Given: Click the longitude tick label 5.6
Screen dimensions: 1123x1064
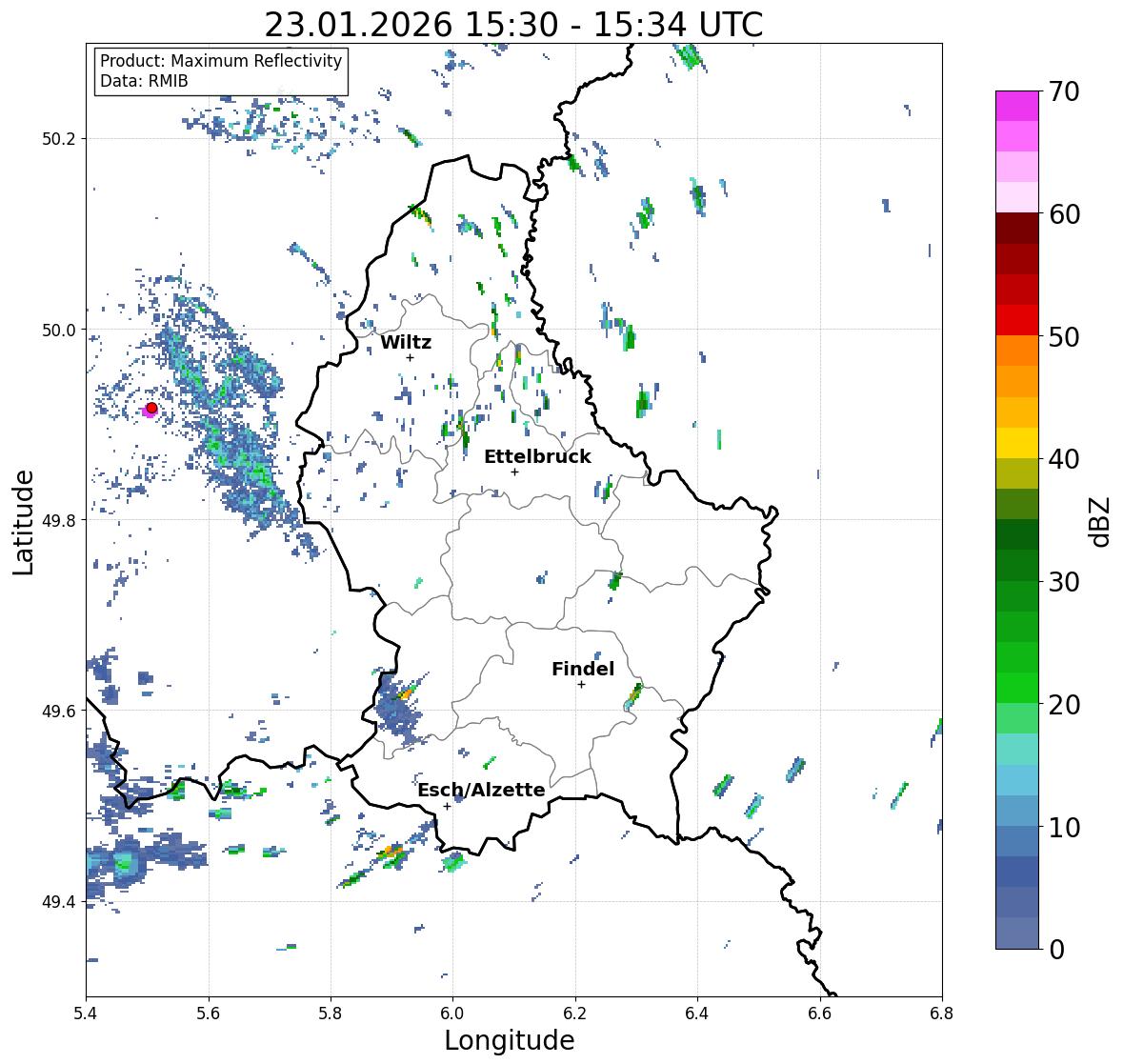Looking at the screenshot, I should tap(209, 1014).
